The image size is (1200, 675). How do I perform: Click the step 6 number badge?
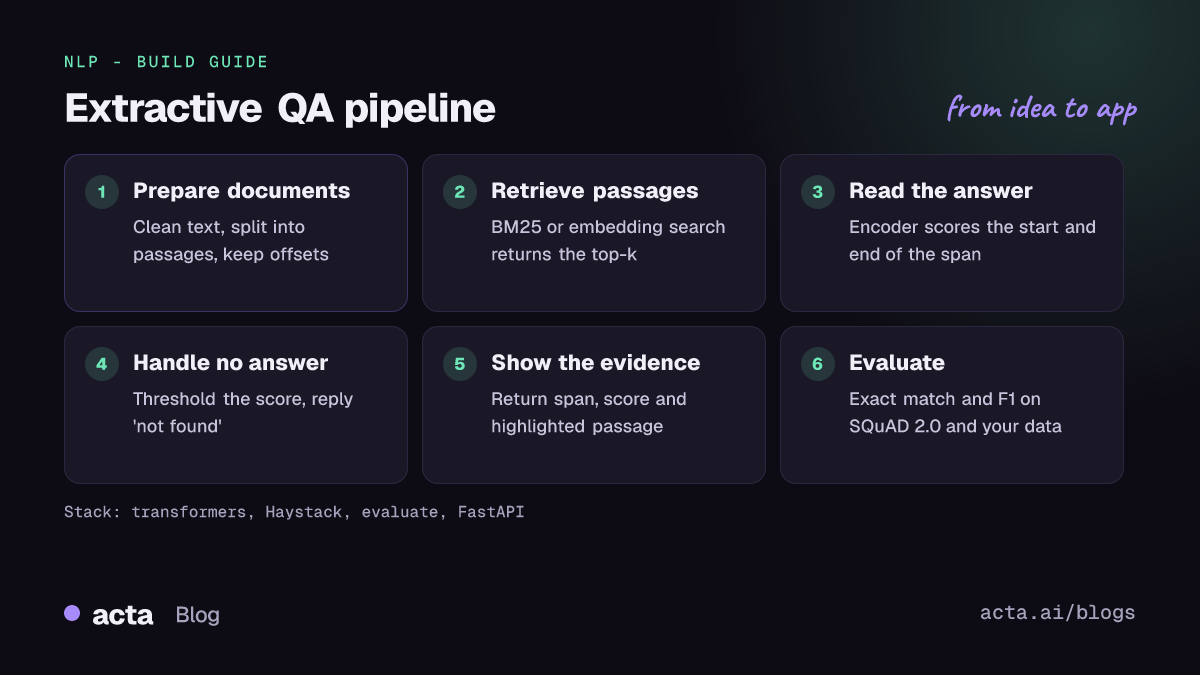(817, 364)
